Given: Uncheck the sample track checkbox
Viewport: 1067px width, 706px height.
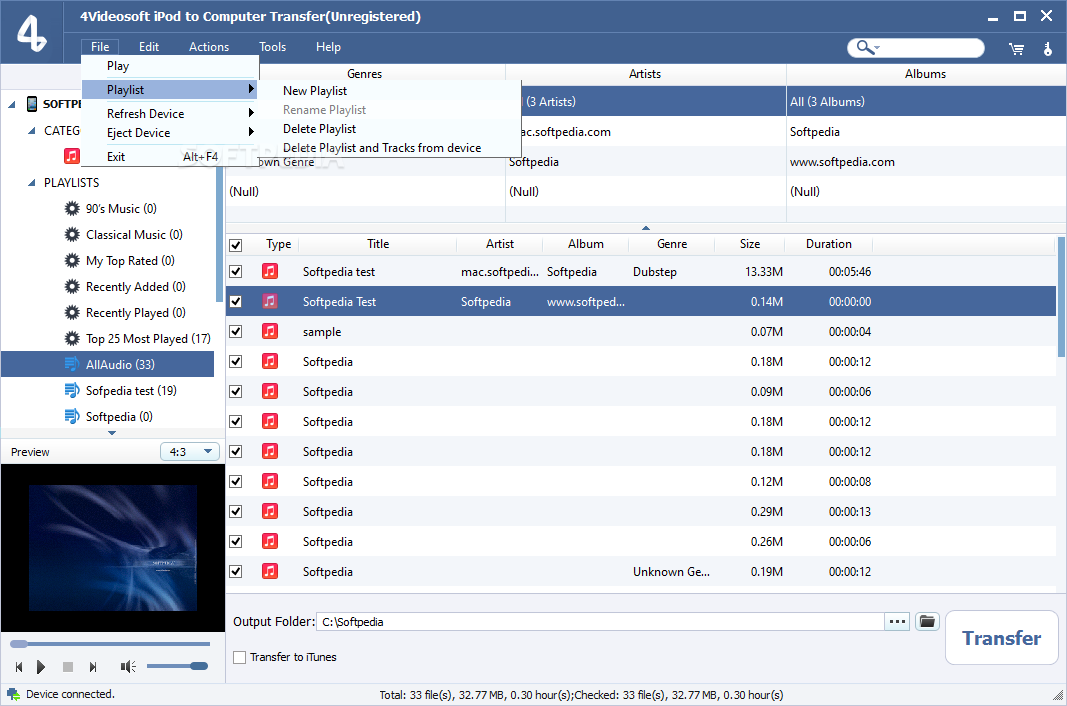Looking at the screenshot, I should coord(235,332).
